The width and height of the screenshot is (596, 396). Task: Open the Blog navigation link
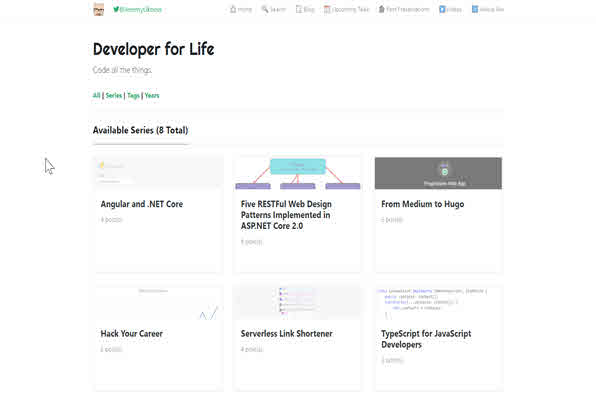pos(305,9)
